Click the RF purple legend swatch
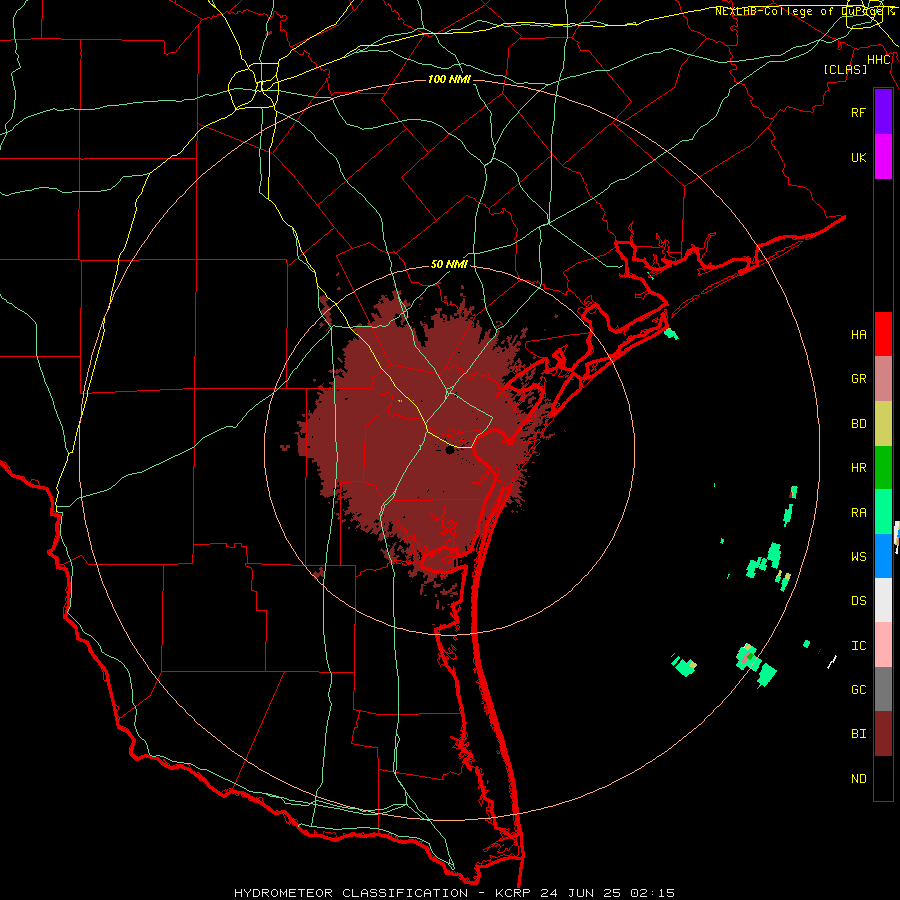900x900 pixels. click(x=883, y=112)
